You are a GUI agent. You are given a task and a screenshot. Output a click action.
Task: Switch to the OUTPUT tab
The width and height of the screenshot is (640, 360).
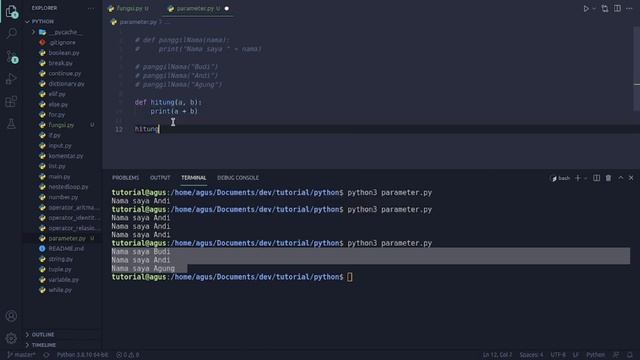pyautogui.click(x=160, y=178)
